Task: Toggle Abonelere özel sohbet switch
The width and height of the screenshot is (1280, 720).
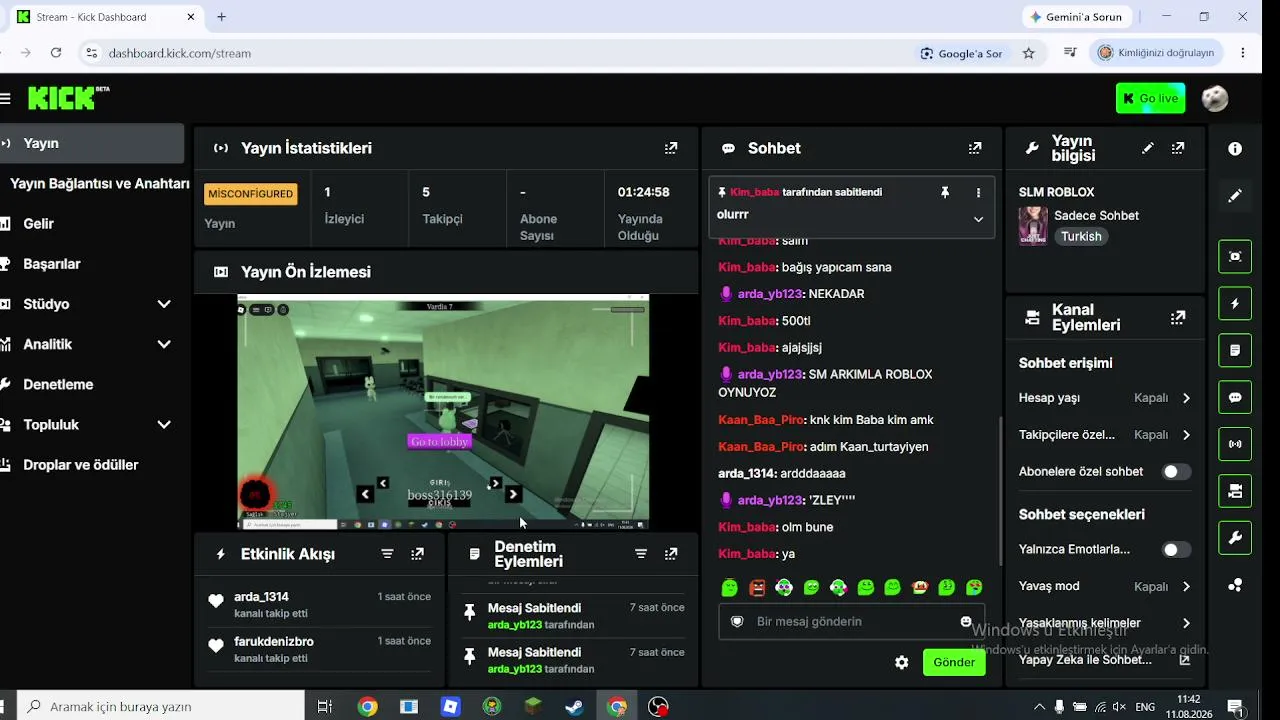Action: (1176, 472)
